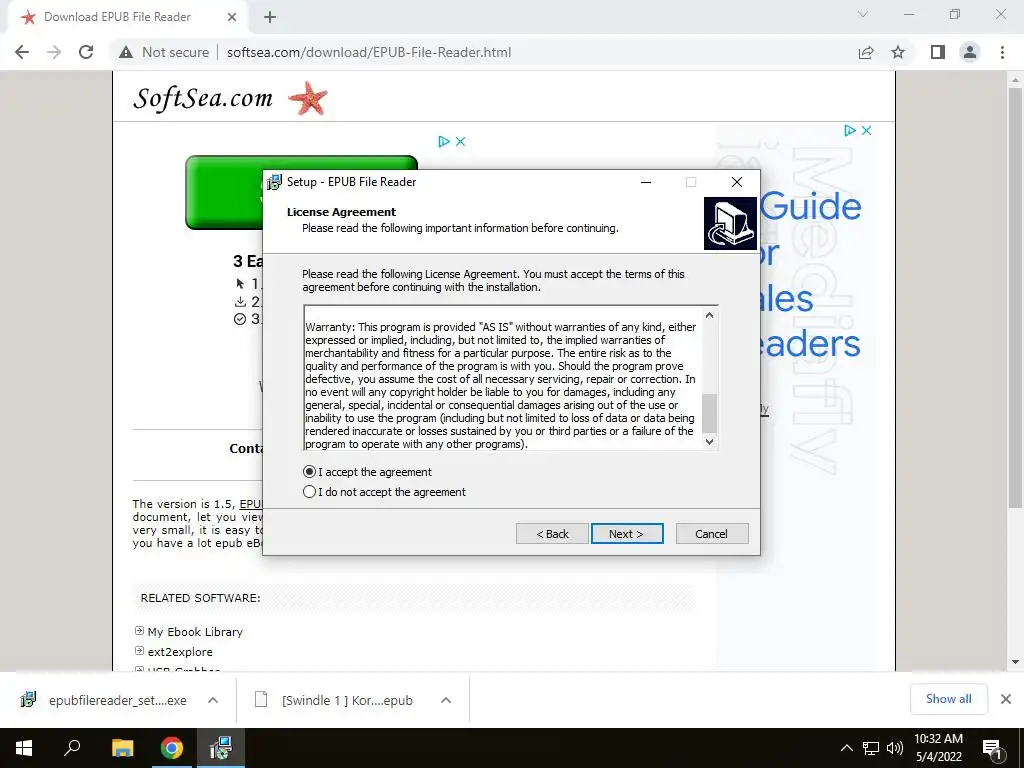Open the Chrome profile avatar

click(970, 52)
